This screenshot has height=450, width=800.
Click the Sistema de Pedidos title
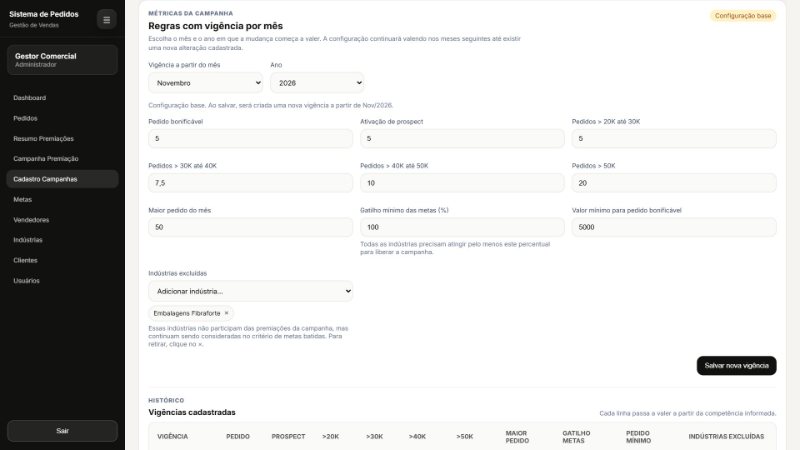click(44, 14)
